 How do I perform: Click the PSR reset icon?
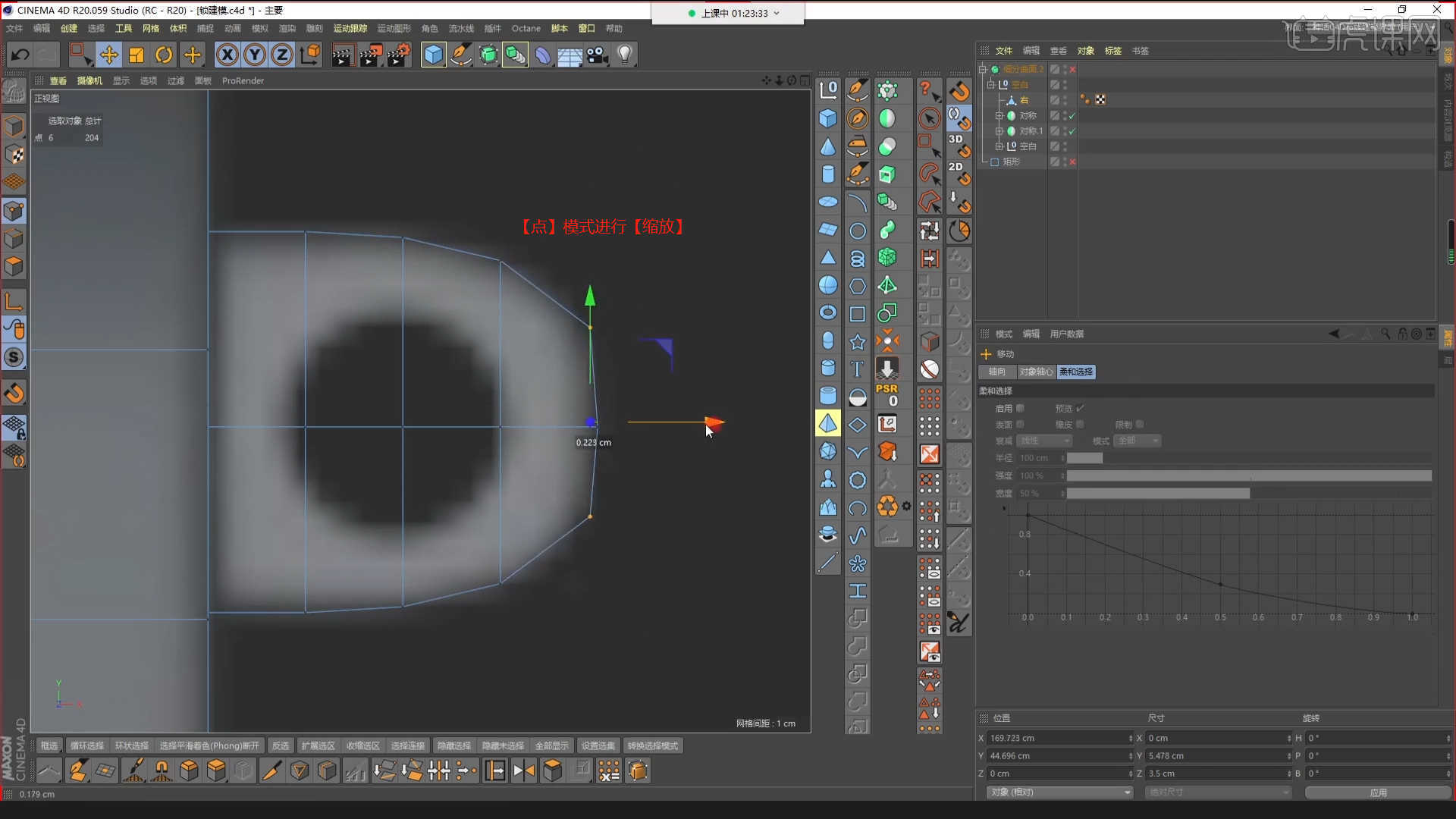tap(886, 395)
